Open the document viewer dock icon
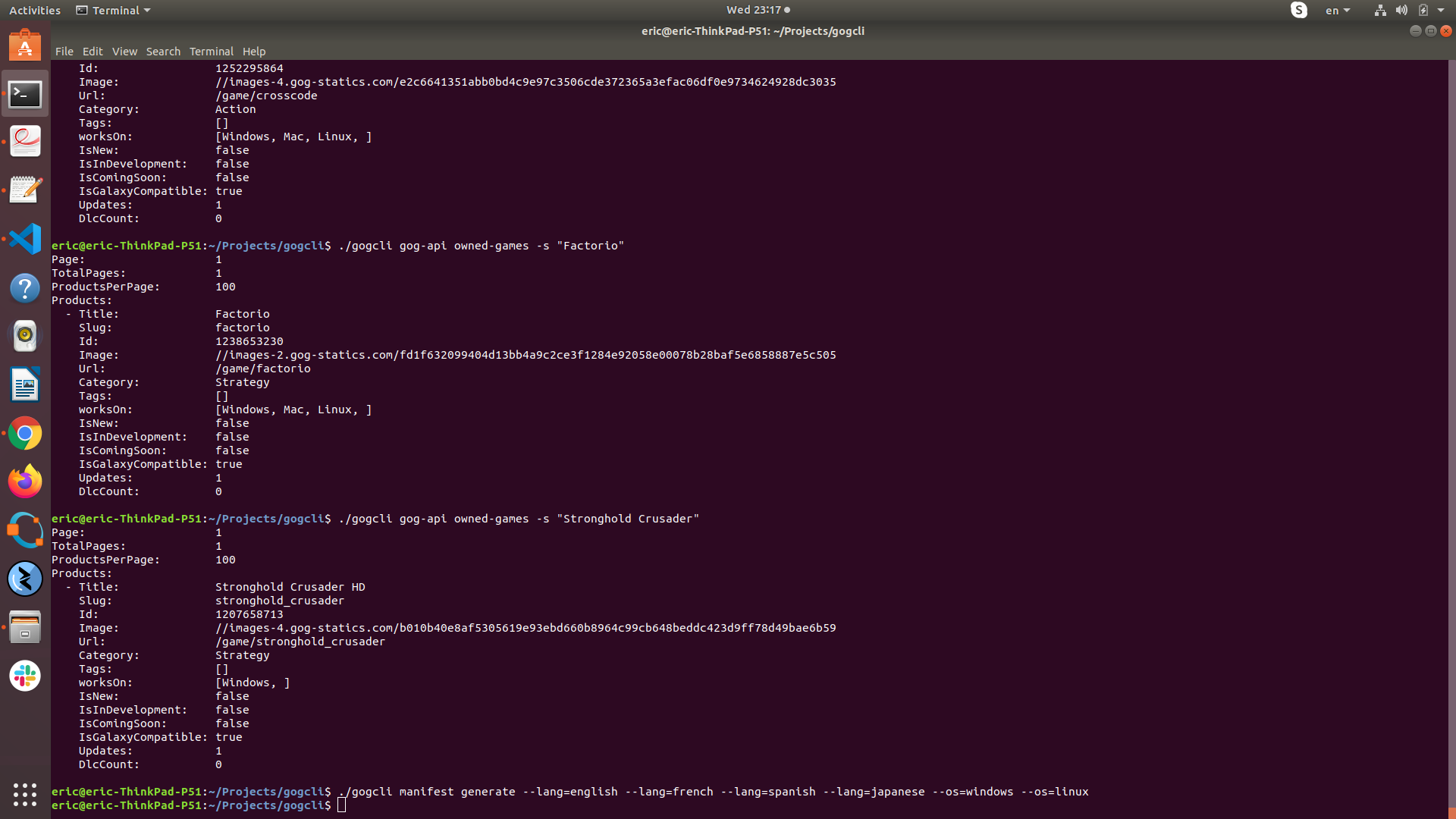1456x819 pixels. [x=25, y=142]
